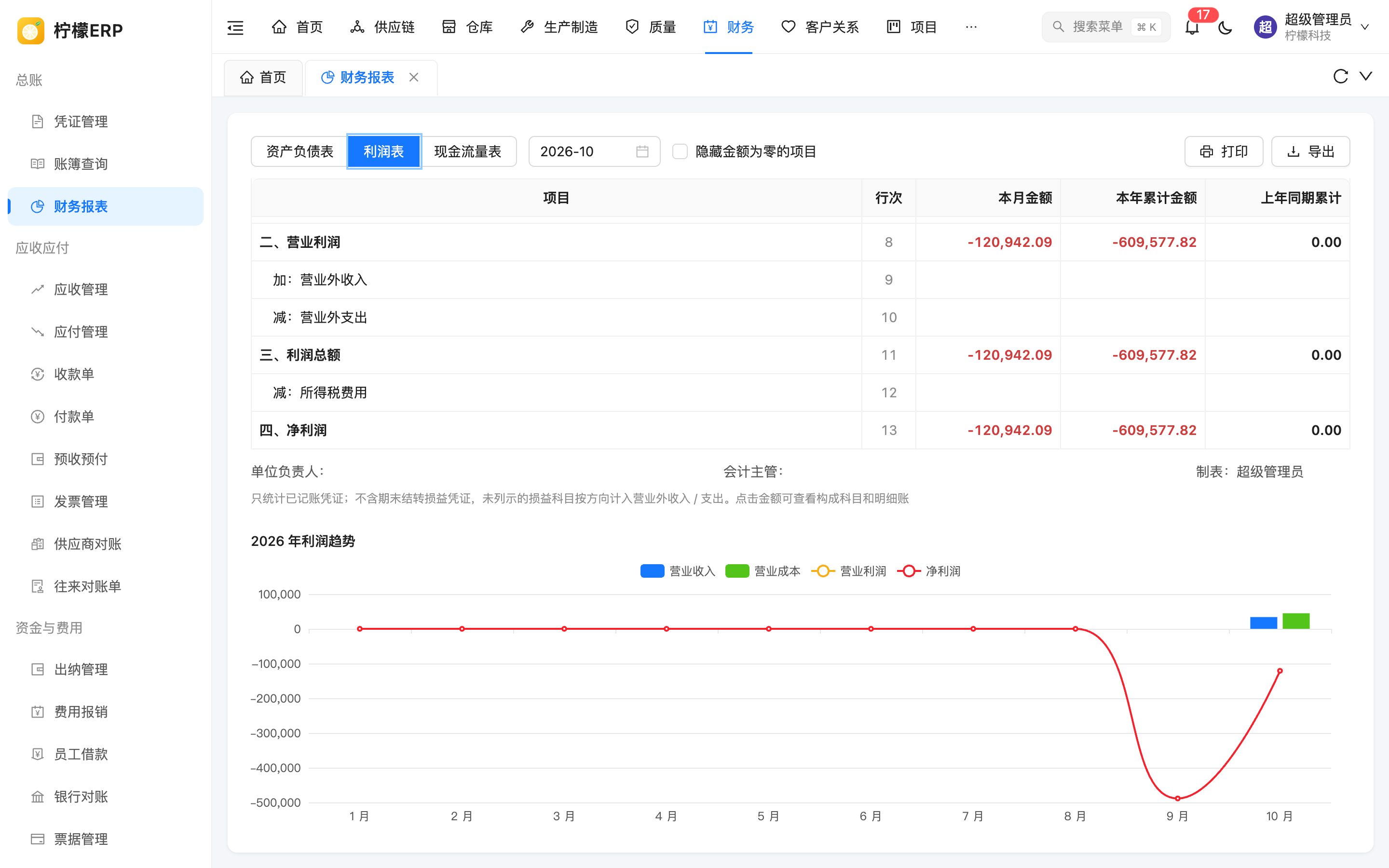Toggle dark mode with the moon icon
The width and height of the screenshot is (1389, 868).
1225,27
